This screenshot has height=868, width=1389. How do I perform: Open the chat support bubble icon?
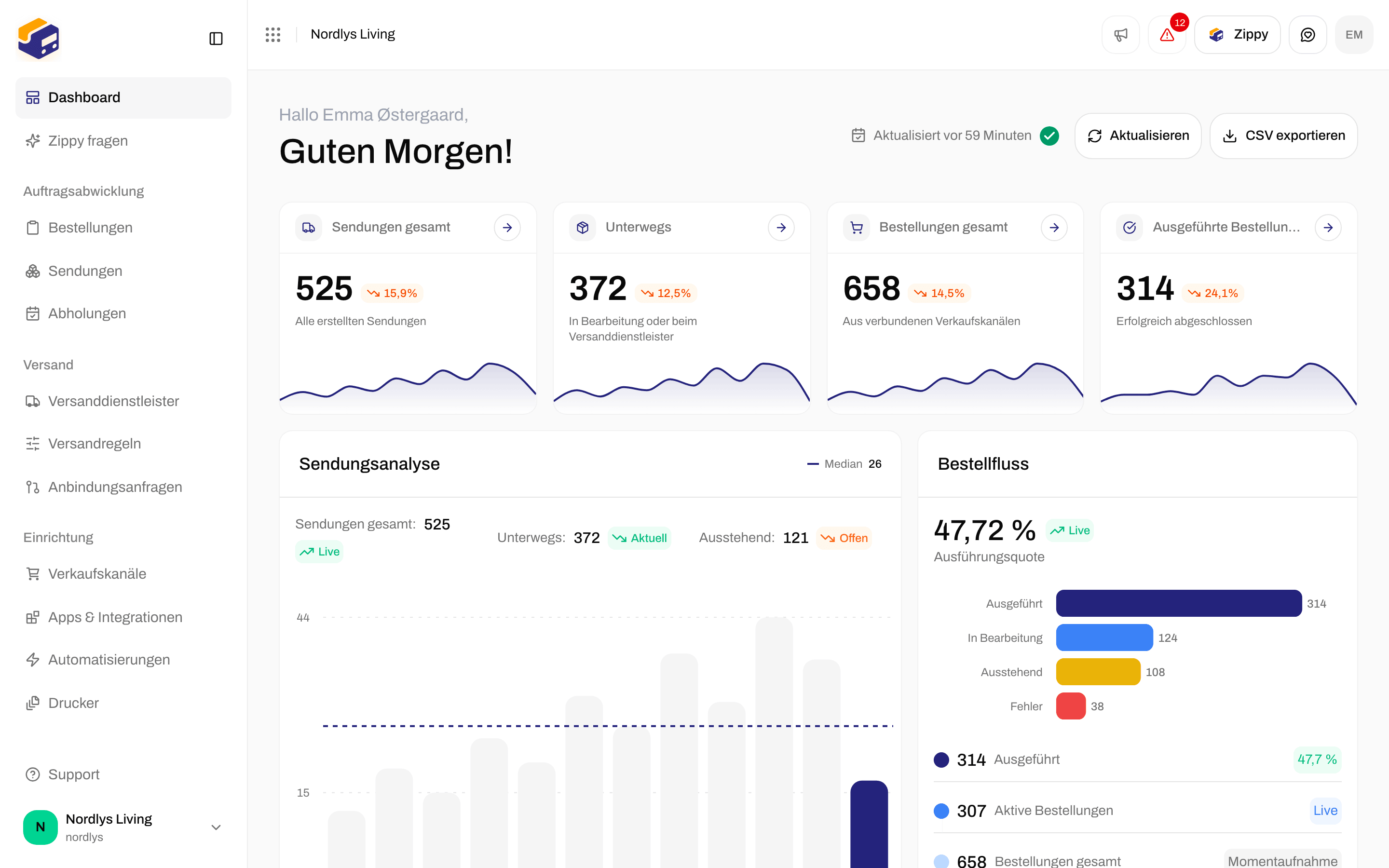[x=1307, y=35]
